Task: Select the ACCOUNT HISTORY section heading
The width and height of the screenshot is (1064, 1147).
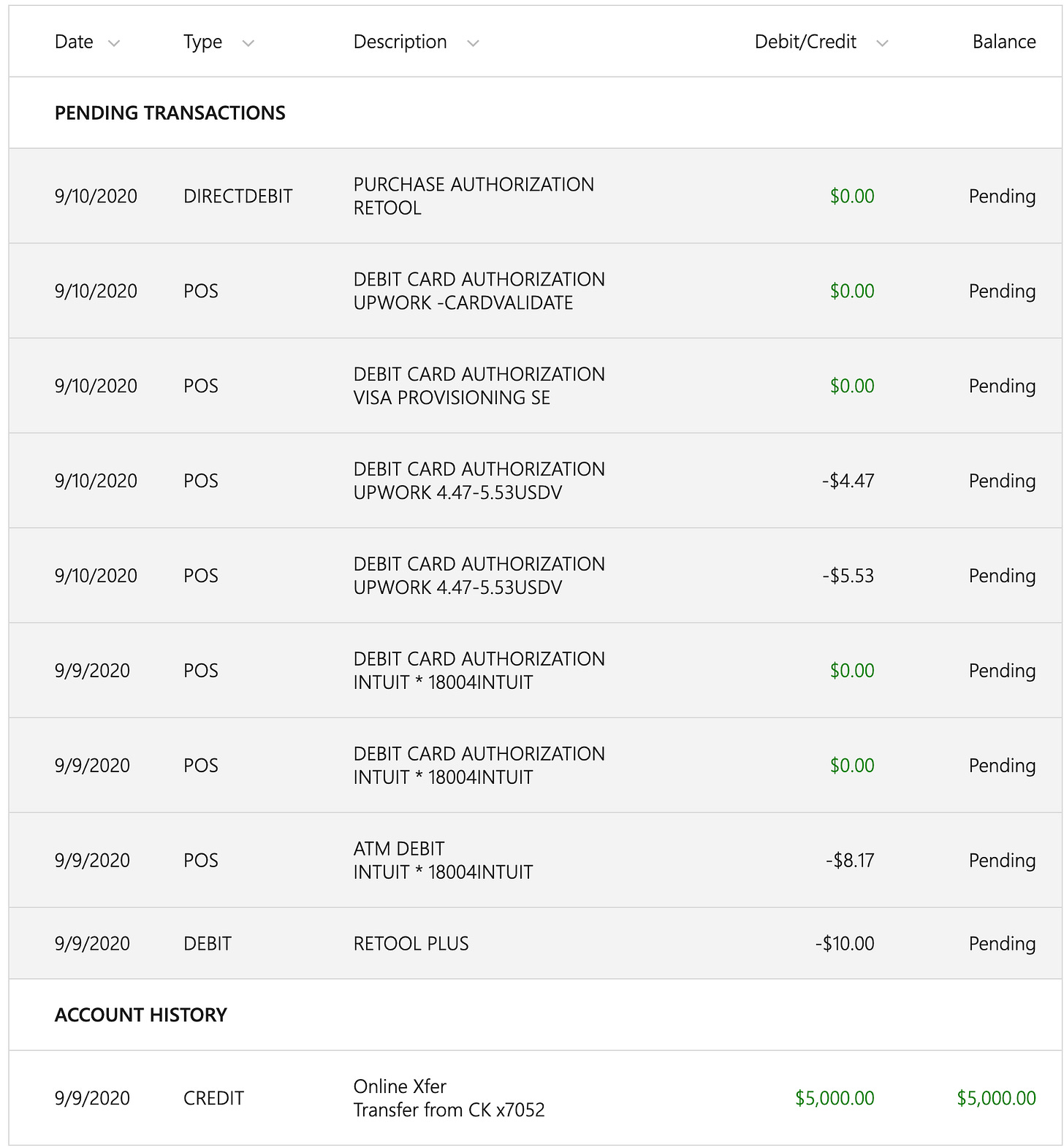Action: click(x=141, y=1015)
